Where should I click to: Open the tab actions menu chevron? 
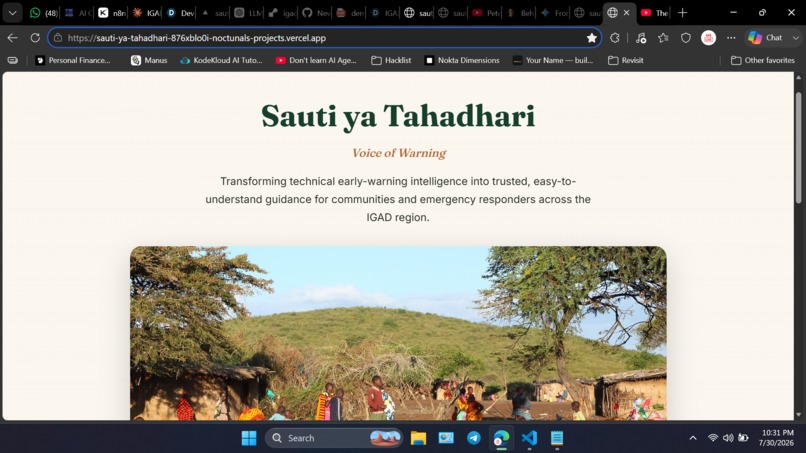(x=12, y=13)
